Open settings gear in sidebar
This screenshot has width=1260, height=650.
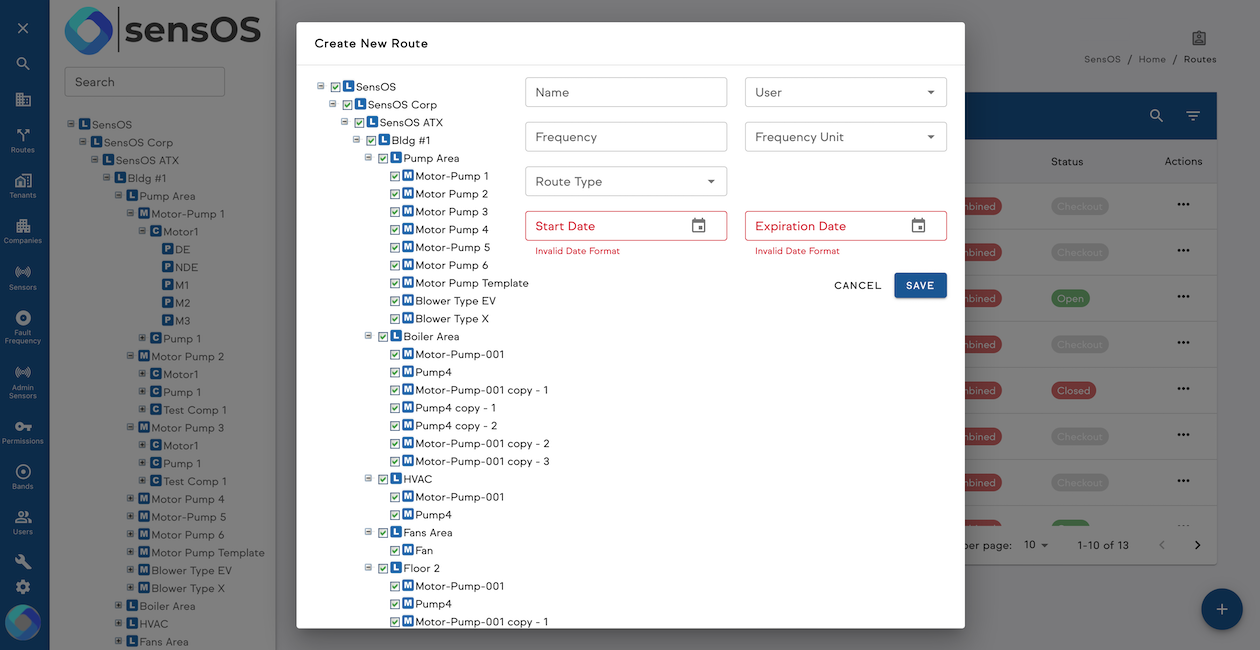click(x=23, y=587)
